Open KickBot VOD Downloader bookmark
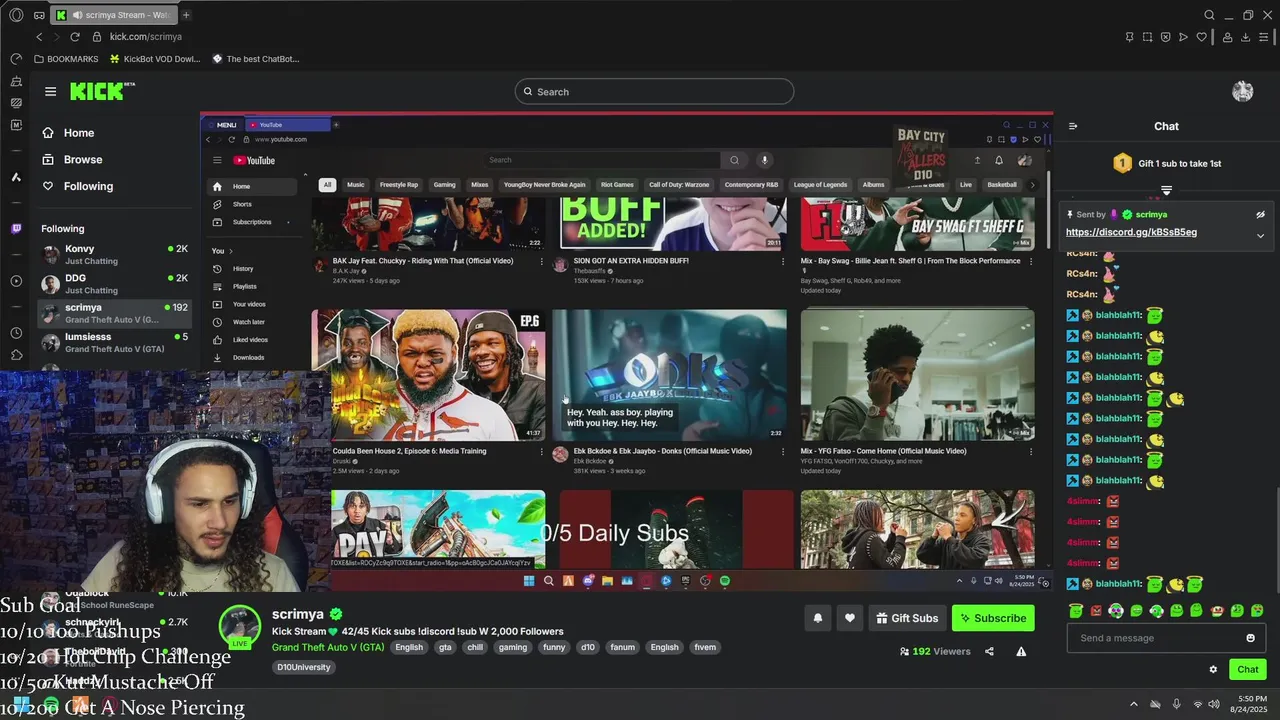Image resolution: width=1280 pixels, height=720 pixels. pos(154,59)
